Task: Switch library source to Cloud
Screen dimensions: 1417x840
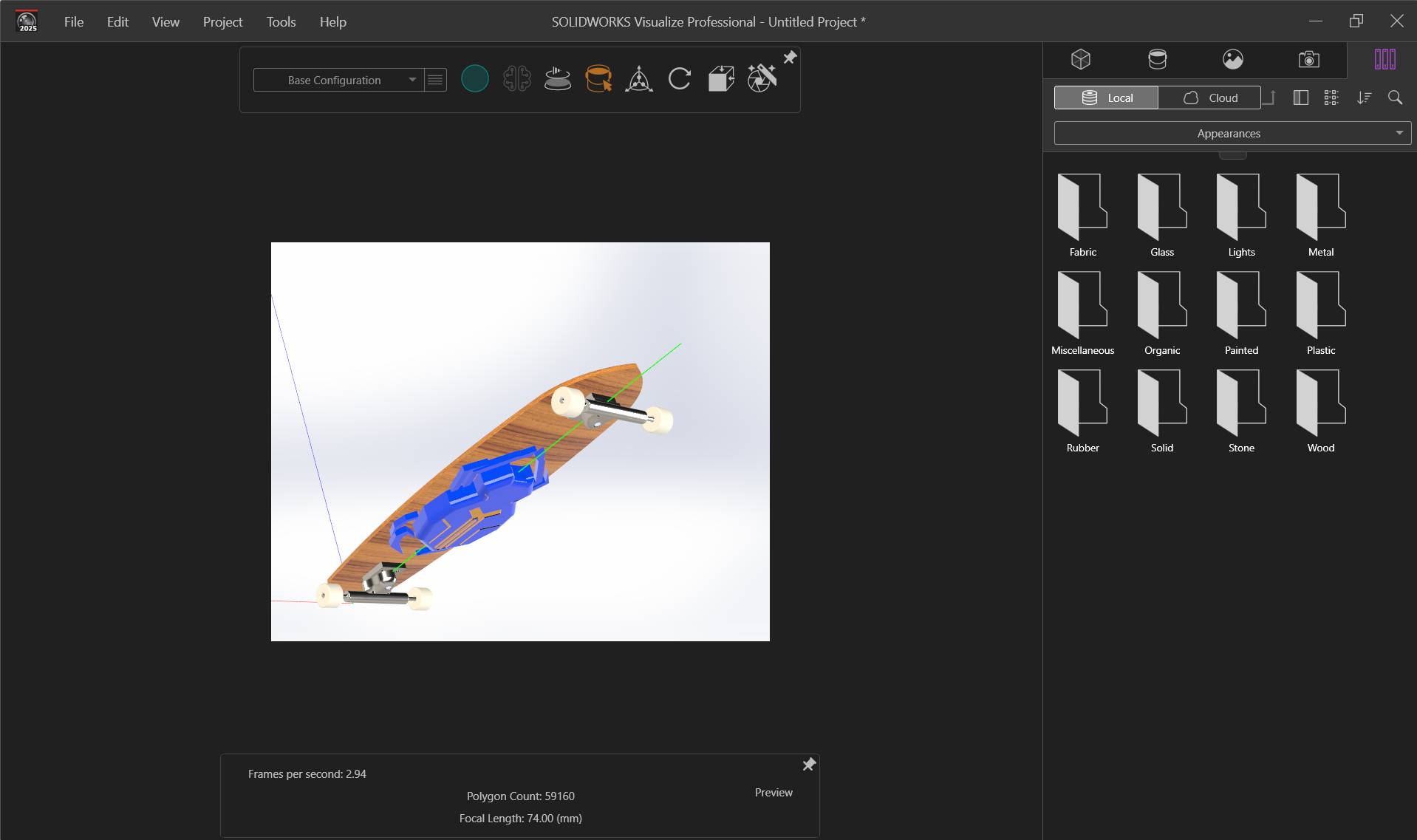Action: click(1212, 97)
